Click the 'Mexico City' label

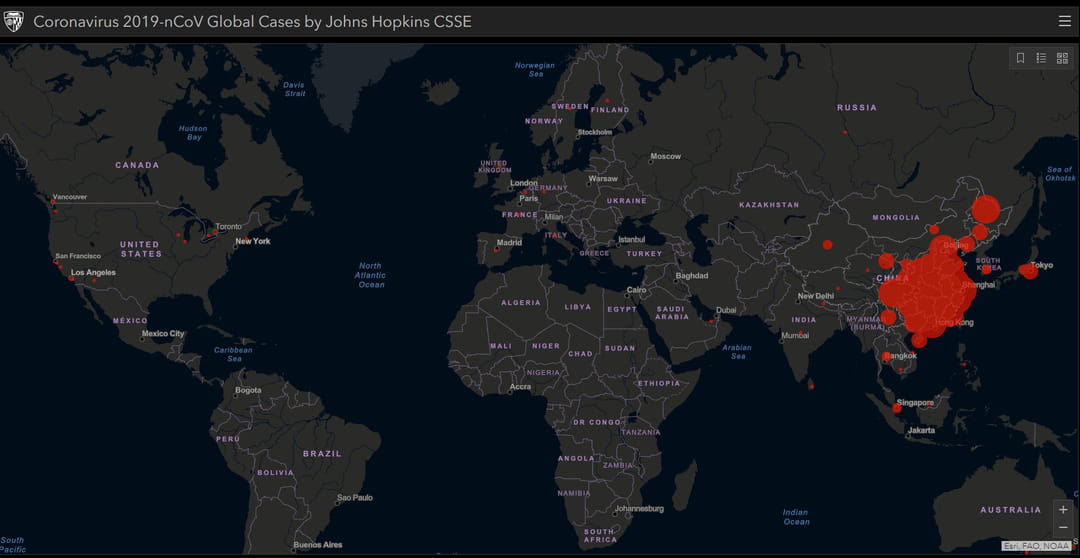pos(163,333)
